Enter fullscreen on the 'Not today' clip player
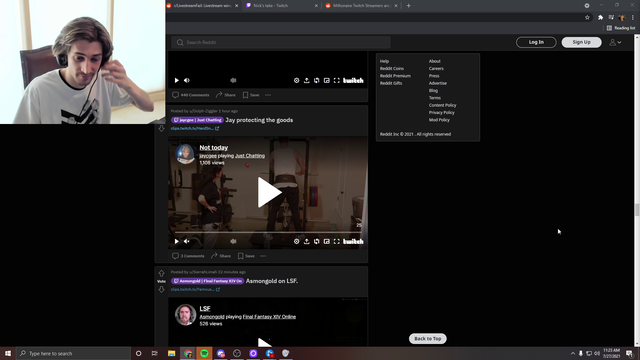This screenshot has height=360, width=640. pos(337,242)
